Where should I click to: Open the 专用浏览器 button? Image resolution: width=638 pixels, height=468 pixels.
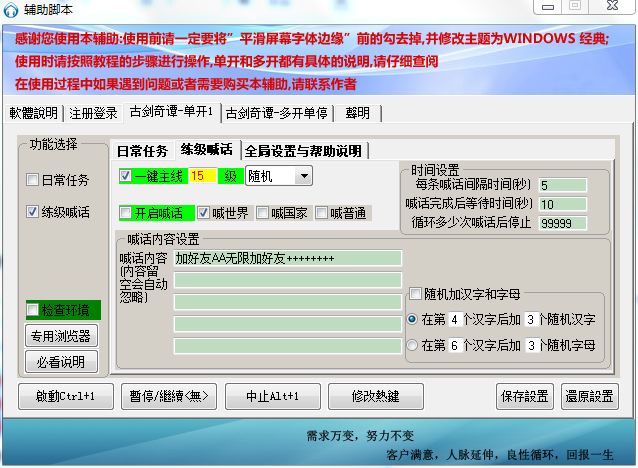point(58,336)
